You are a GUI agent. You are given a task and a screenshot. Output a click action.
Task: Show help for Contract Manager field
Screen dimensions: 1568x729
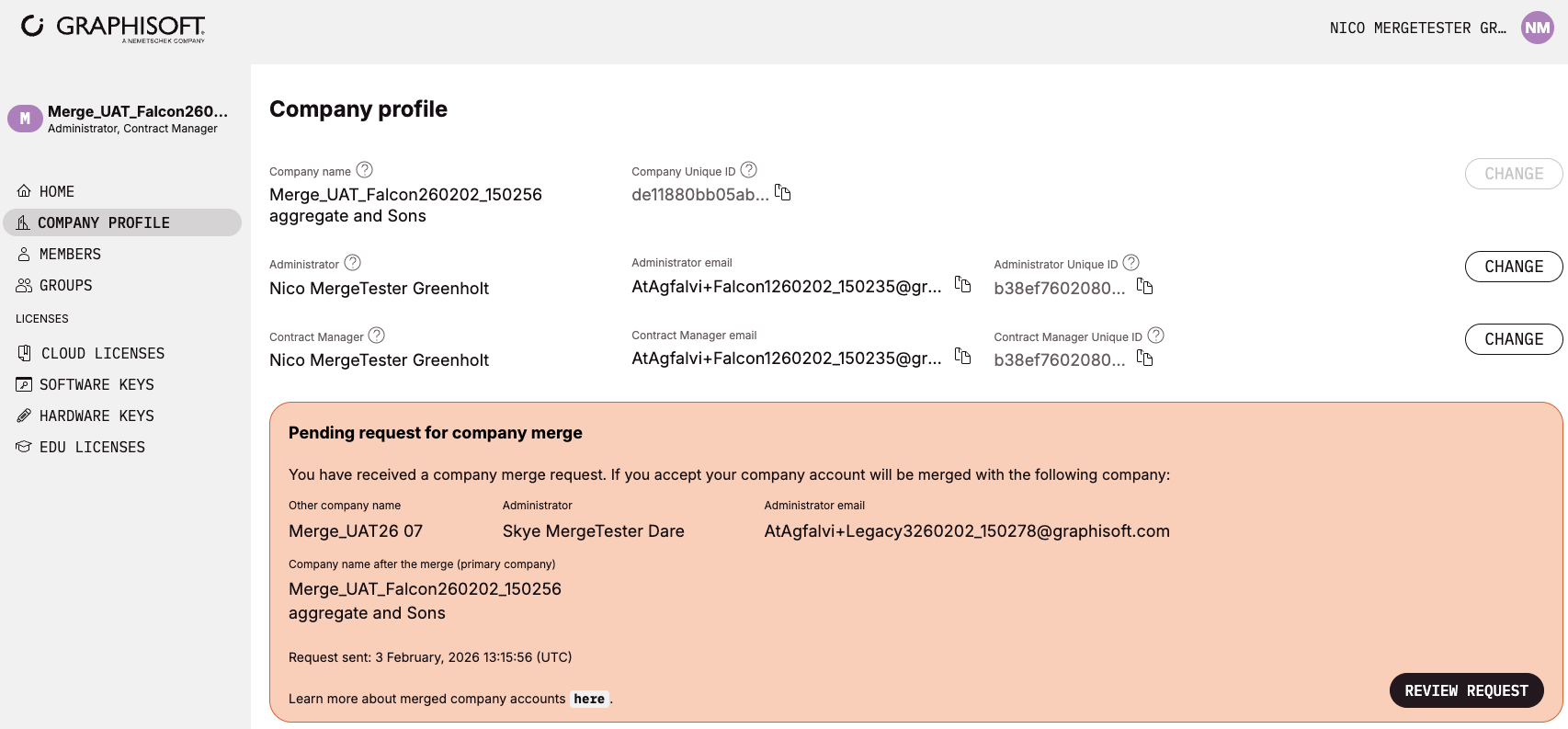click(x=377, y=336)
